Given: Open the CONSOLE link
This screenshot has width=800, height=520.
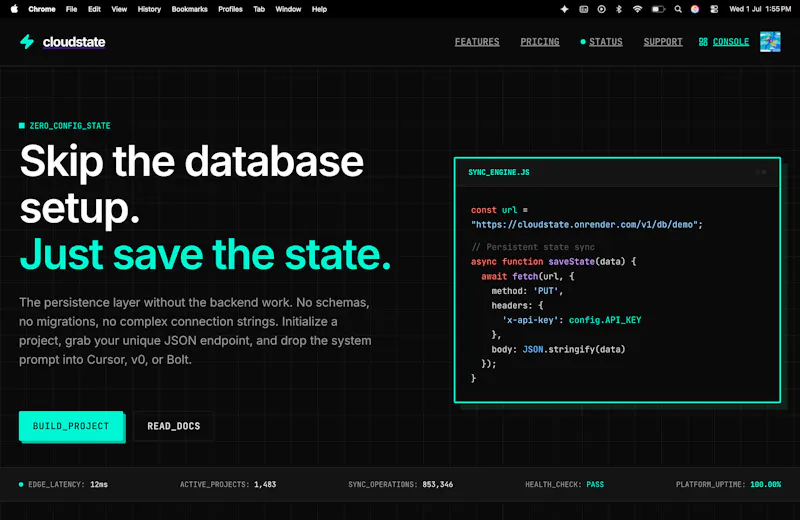Looking at the screenshot, I should pyautogui.click(x=731, y=42).
